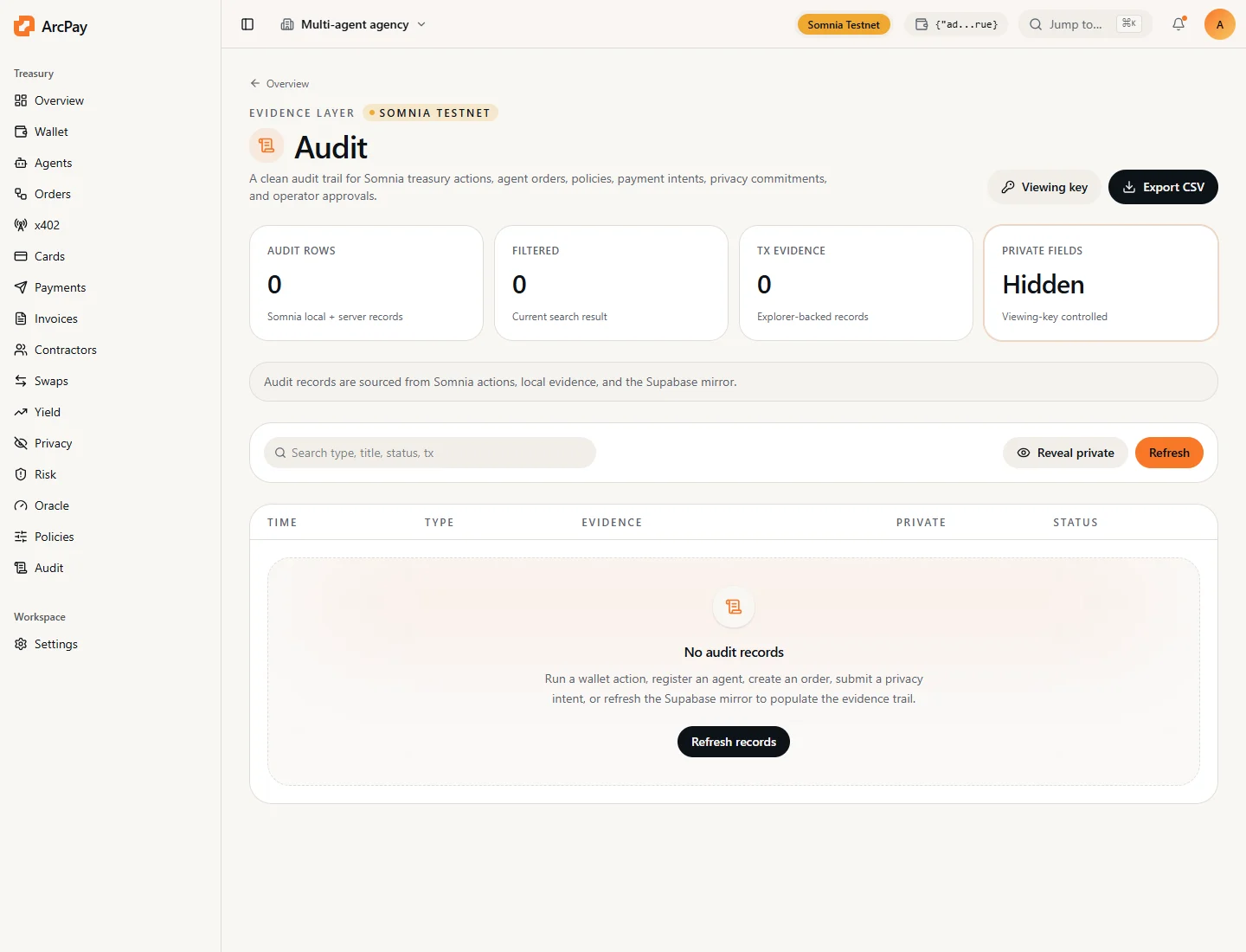Export audit records as CSV

pyautogui.click(x=1163, y=187)
